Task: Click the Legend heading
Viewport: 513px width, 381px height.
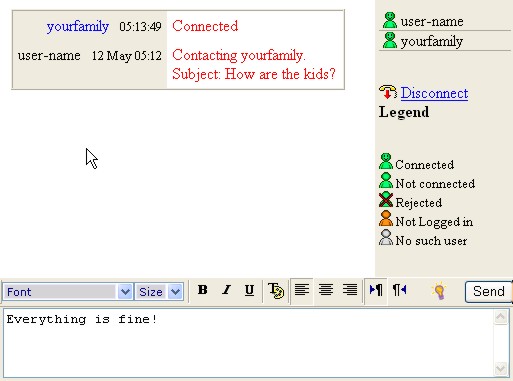Action: click(404, 113)
